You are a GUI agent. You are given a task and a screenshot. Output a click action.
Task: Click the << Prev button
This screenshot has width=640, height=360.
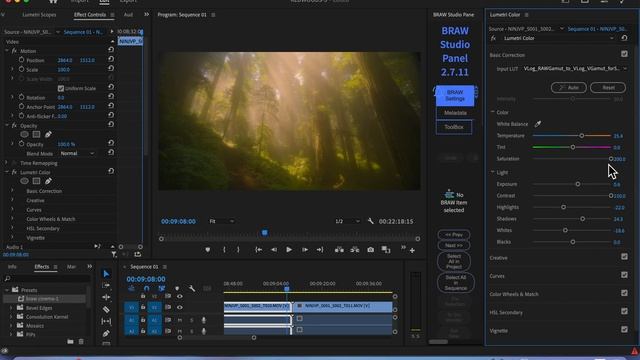(453, 235)
